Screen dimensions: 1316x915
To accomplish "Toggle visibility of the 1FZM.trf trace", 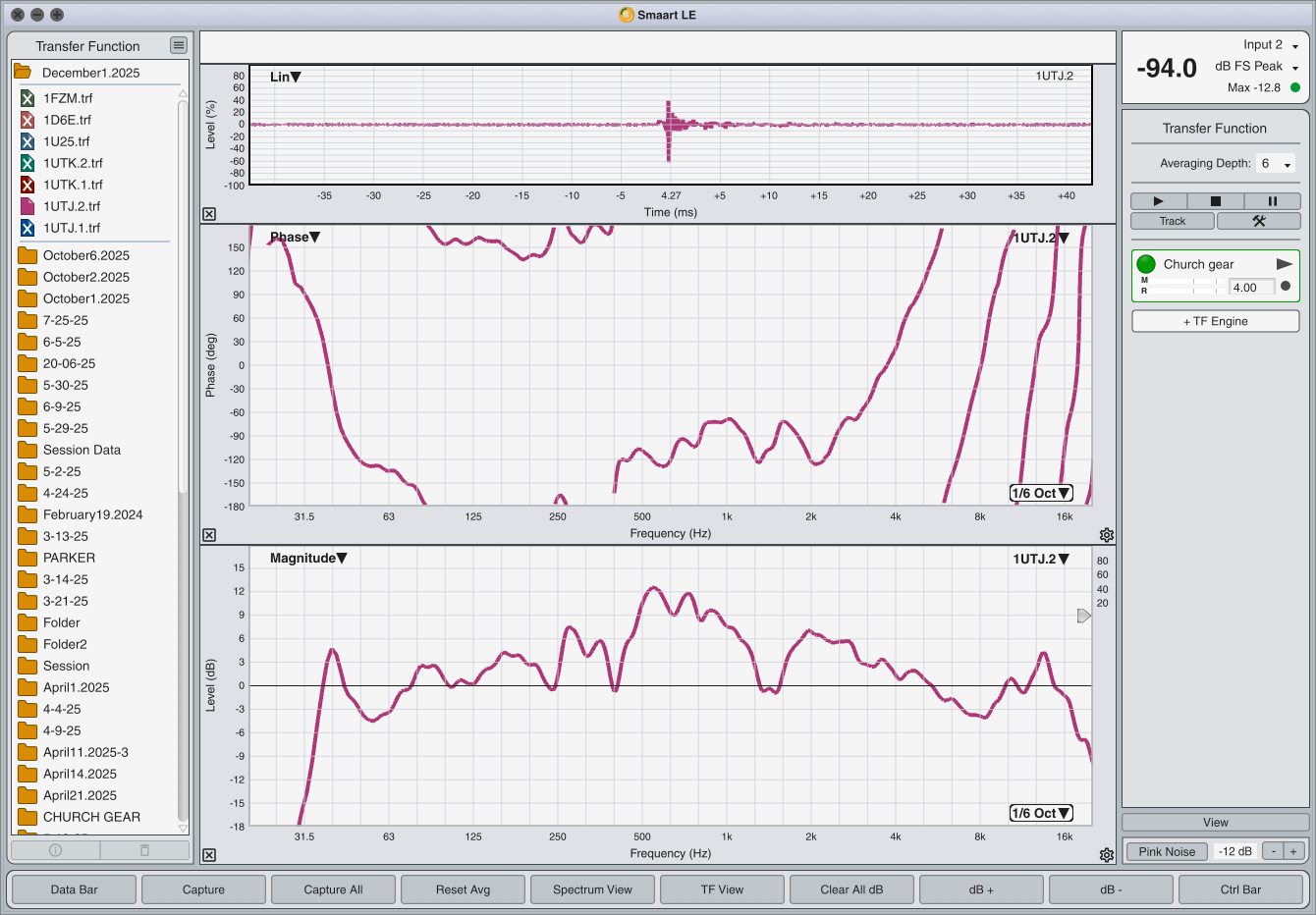I will 27,98.
